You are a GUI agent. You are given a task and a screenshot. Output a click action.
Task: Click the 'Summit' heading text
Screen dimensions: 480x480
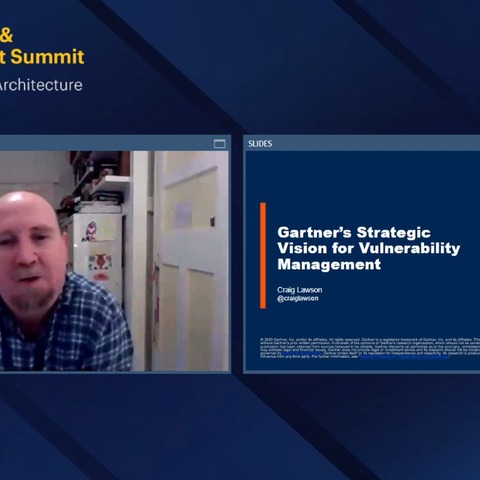(47, 56)
